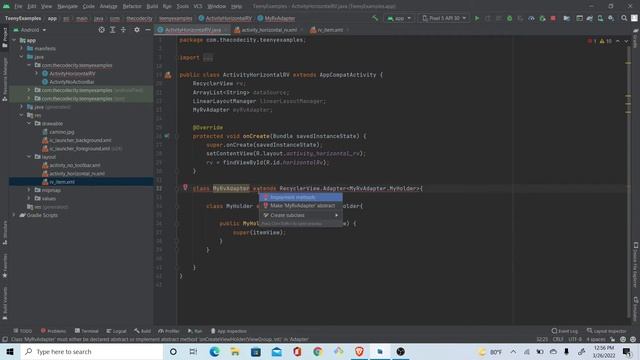Open Project panel gear options
640x360 pixels.
pyautogui.click(x=137, y=30)
